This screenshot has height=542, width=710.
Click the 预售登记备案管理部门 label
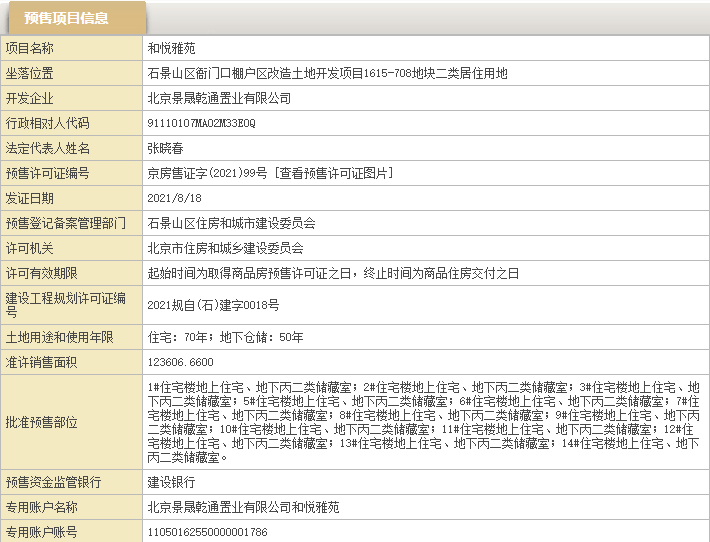point(66,223)
